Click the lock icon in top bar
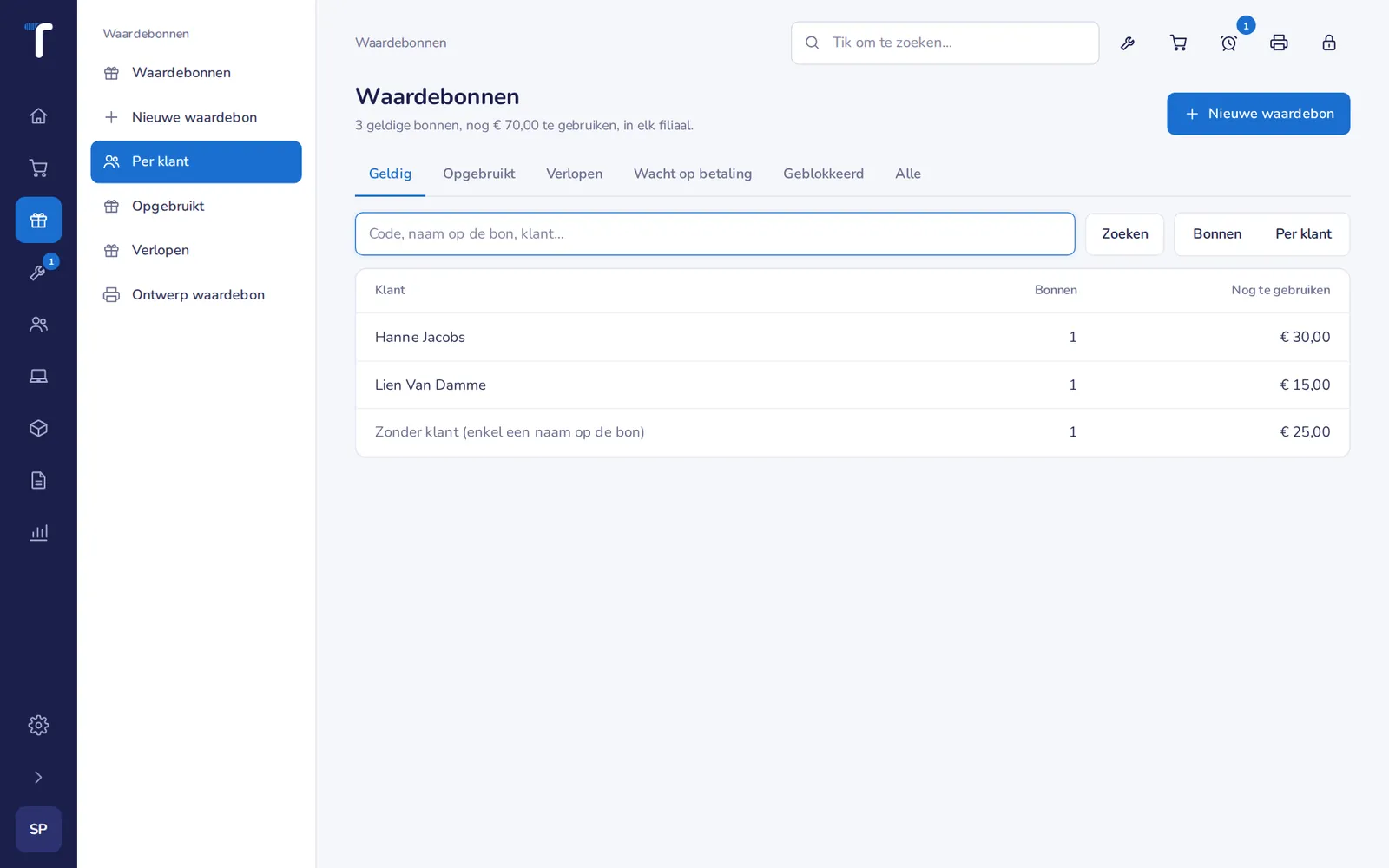 [1329, 43]
